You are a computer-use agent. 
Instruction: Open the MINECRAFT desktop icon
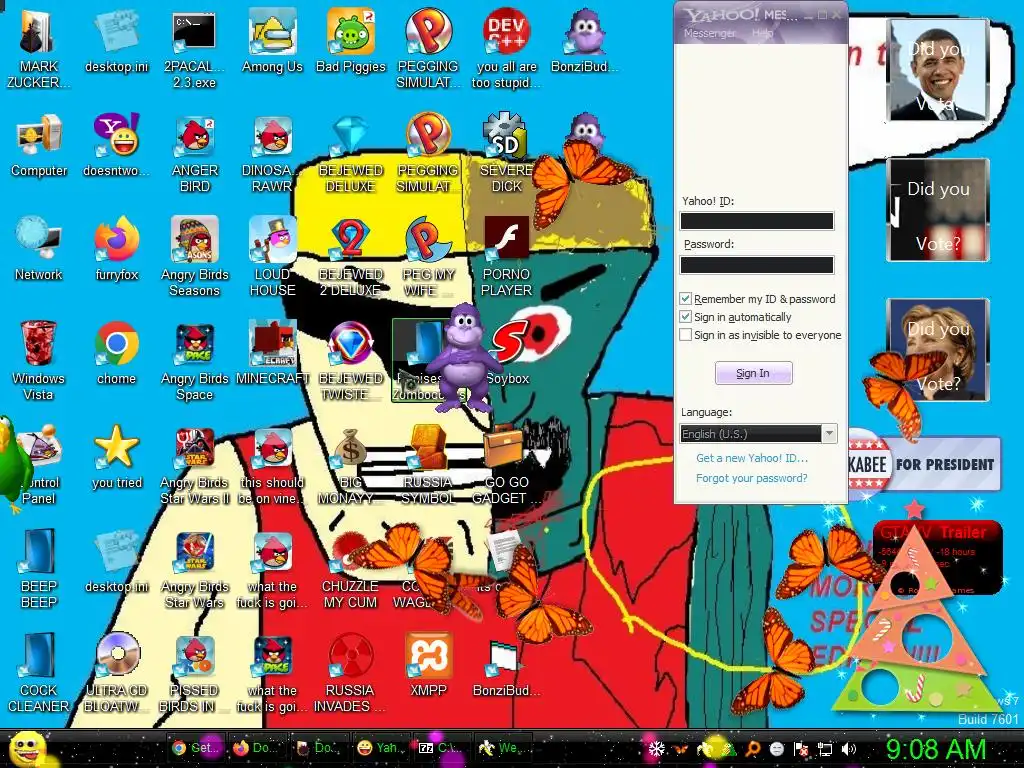(x=272, y=353)
